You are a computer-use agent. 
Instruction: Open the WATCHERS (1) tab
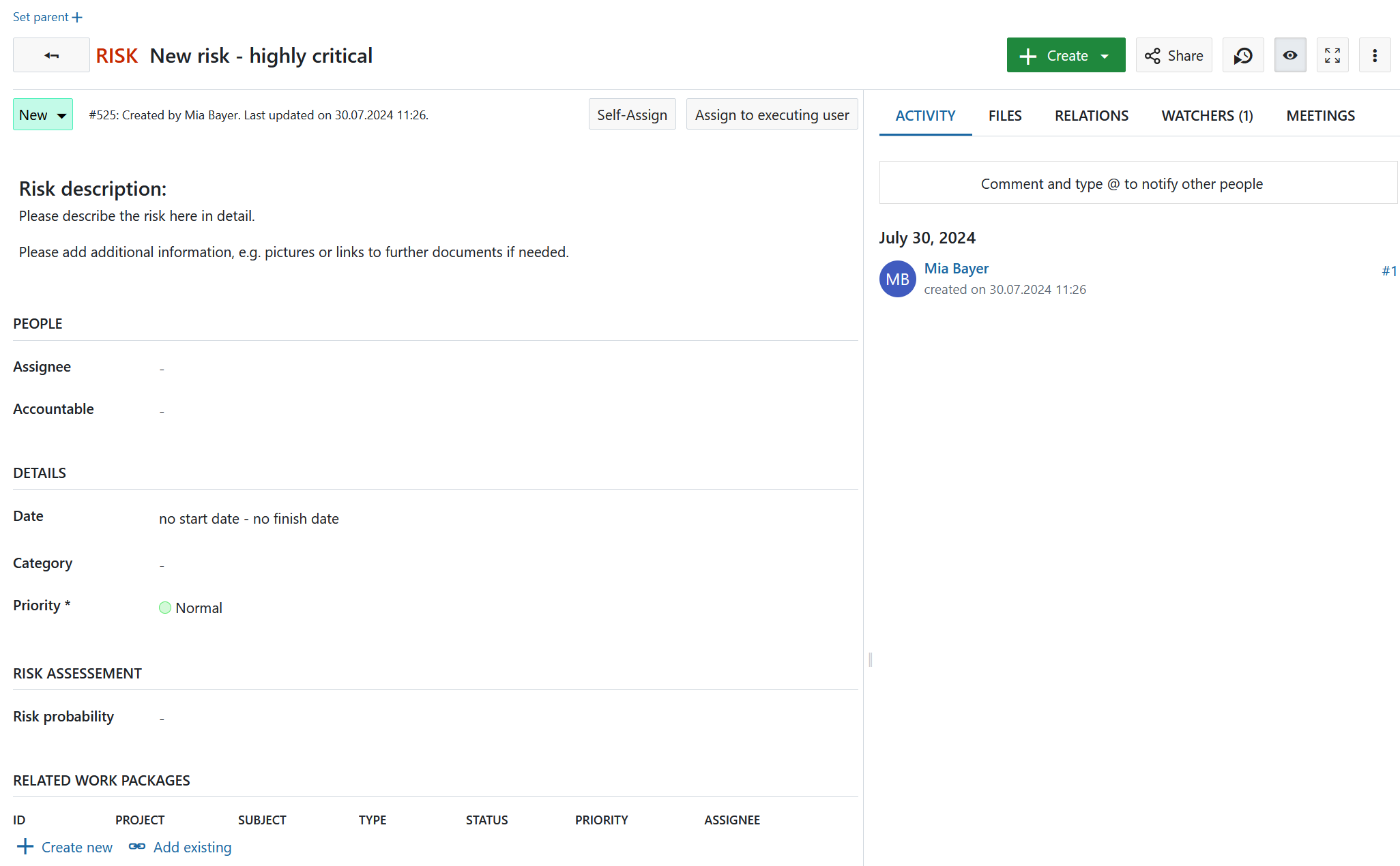coord(1207,115)
